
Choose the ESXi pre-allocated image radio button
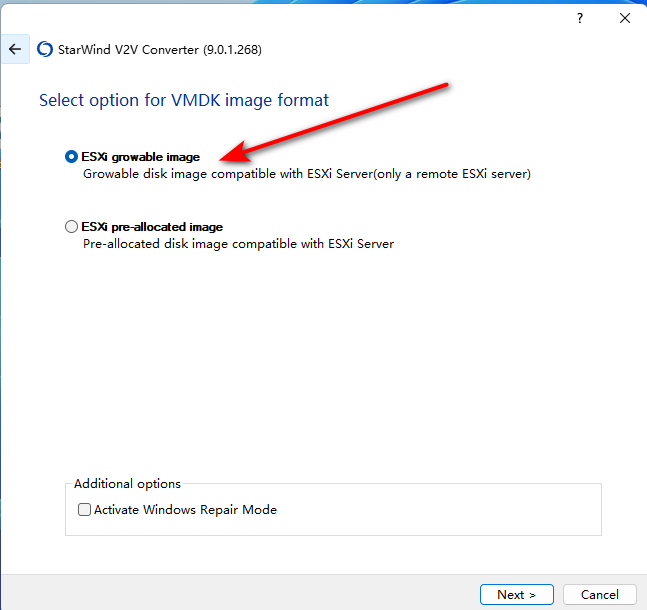[71, 227]
